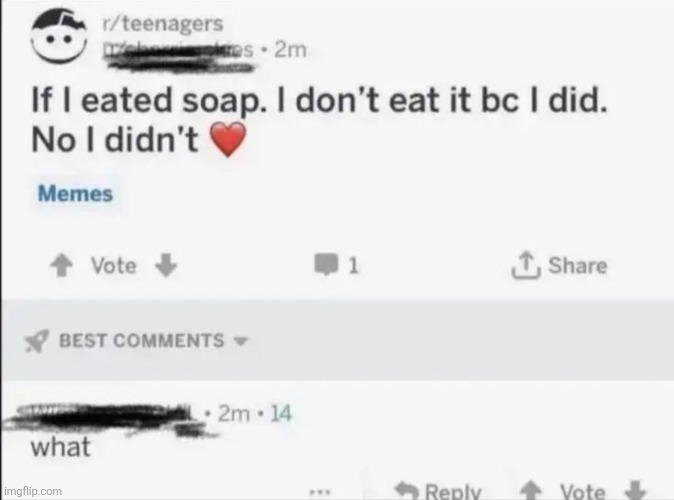Click the rocket icon beside Best Comments
This screenshot has height=500, width=674.
37,340
